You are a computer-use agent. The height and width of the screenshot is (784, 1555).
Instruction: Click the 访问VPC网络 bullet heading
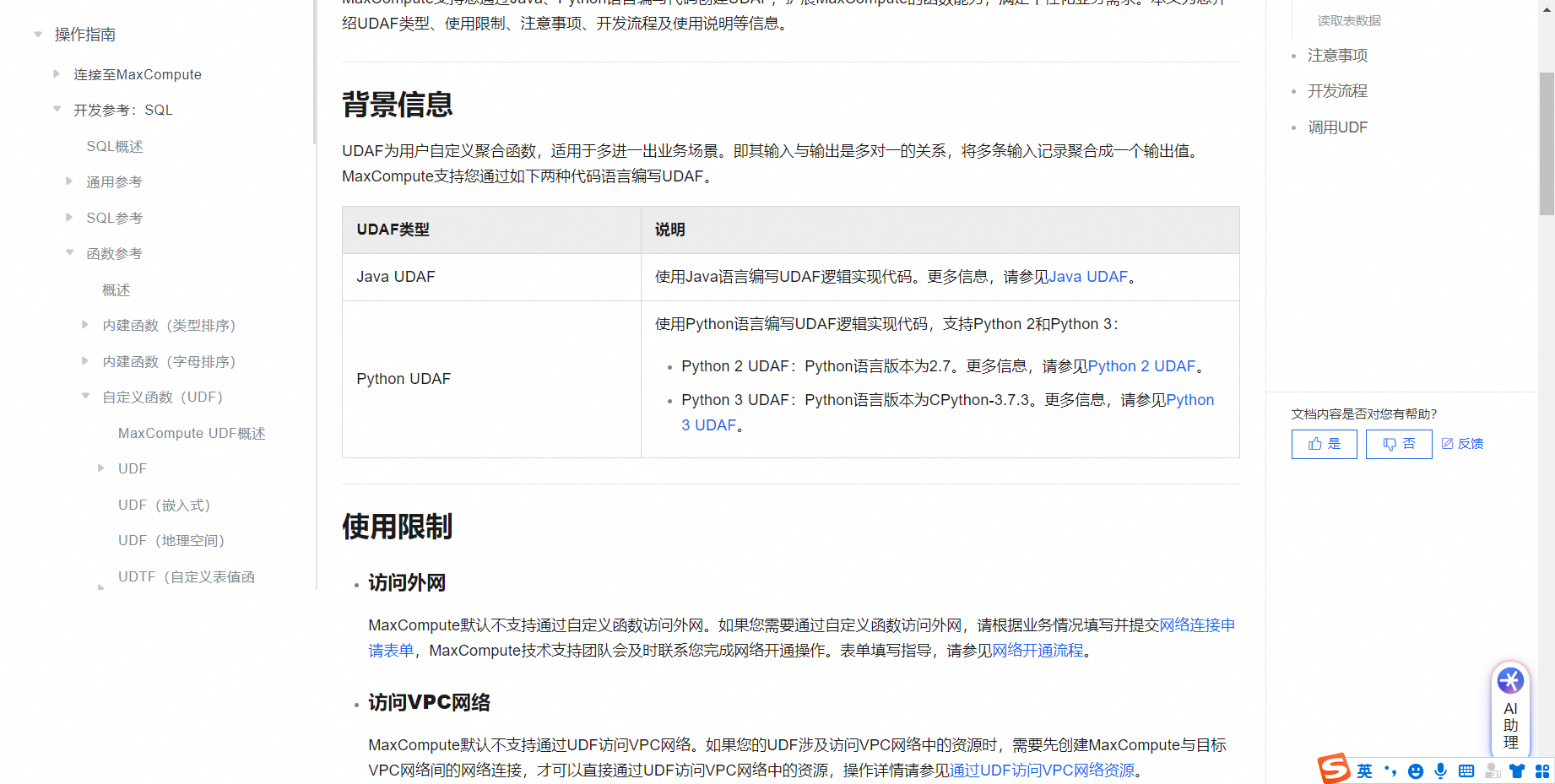429,703
